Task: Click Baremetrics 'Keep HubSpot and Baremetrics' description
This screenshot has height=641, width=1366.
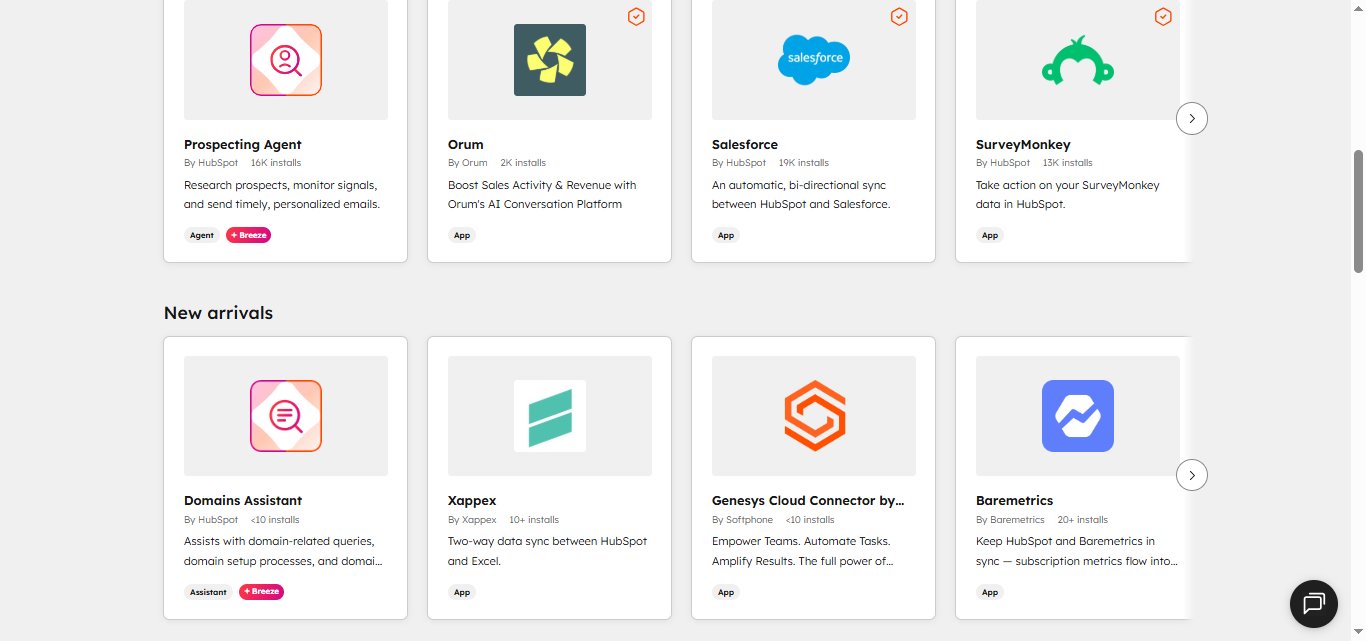Action: (x=1077, y=551)
